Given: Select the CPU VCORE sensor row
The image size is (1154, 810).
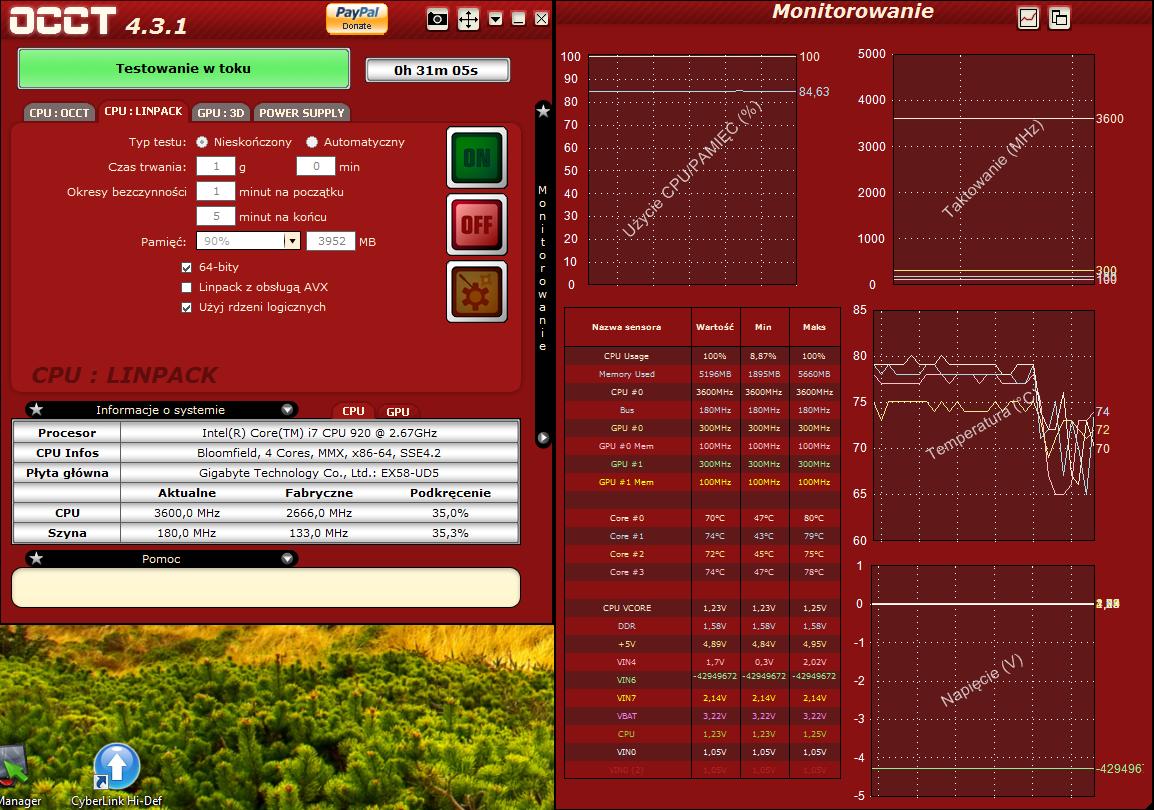Looking at the screenshot, I should tap(702, 608).
